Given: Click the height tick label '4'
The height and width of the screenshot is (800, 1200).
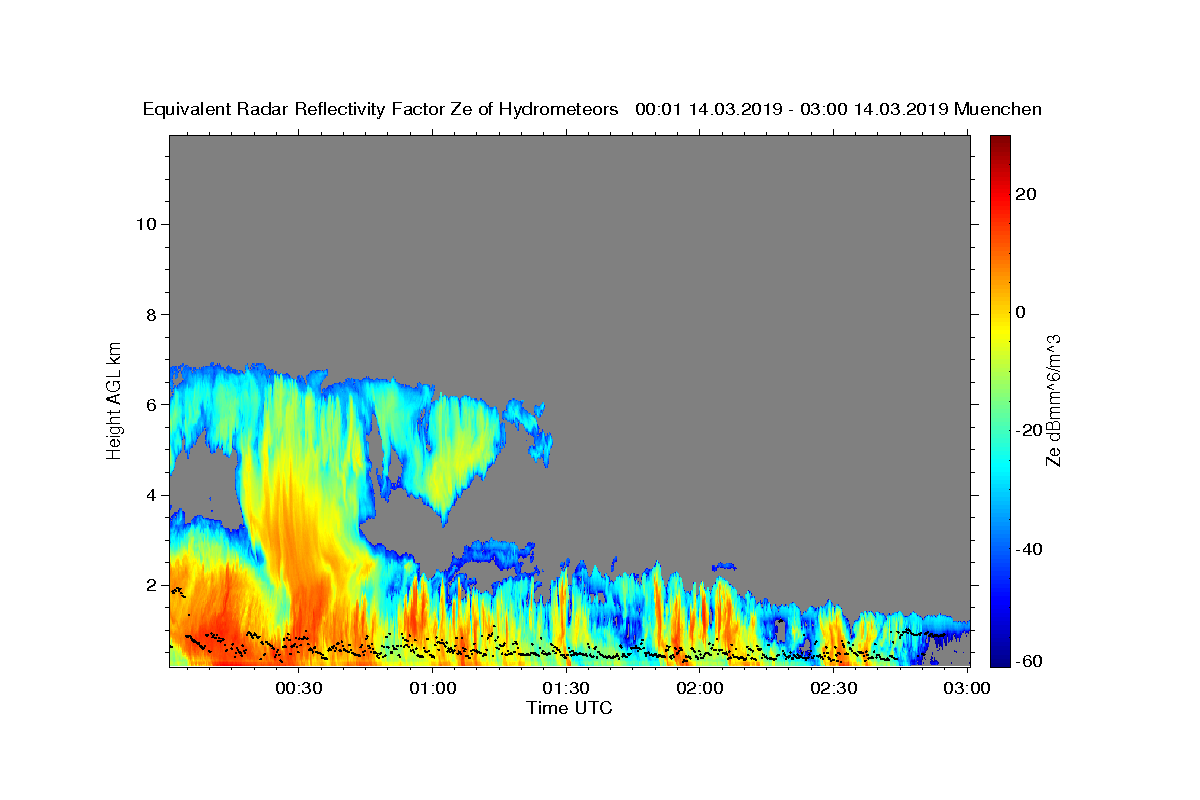Looking at the screenshot, I should coord(150,494).
